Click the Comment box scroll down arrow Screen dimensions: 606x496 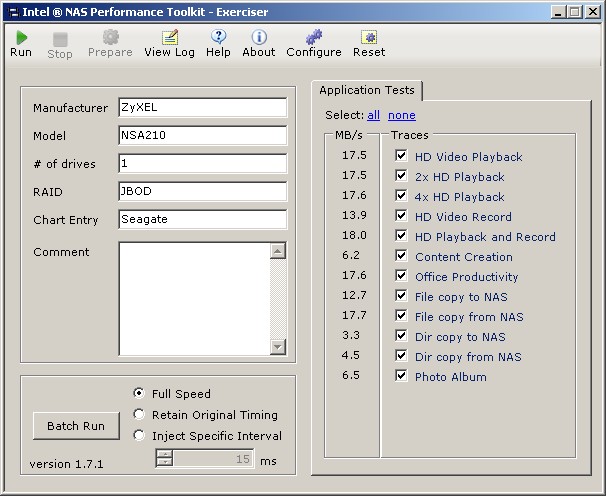point(278,347)
